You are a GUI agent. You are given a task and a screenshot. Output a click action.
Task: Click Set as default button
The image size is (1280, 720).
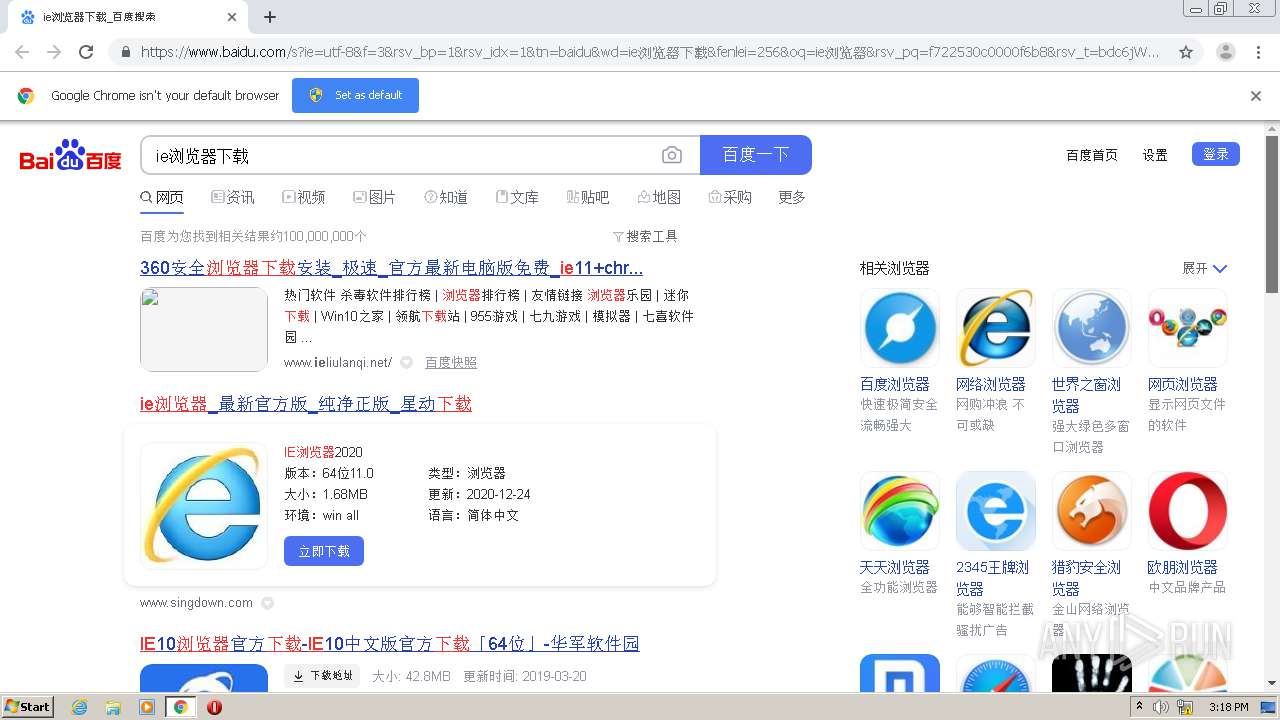(x=355, y=96)
